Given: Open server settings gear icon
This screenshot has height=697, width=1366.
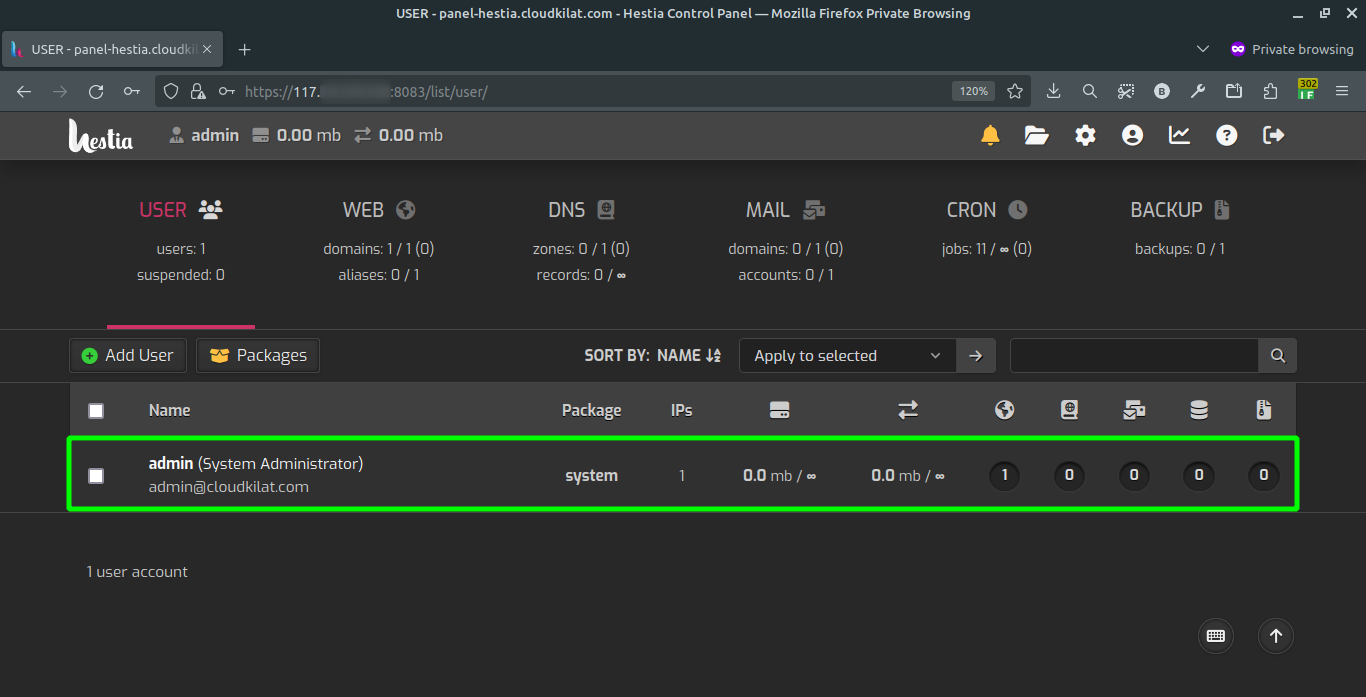Looking at the screenshot, I should pyautogui.click(x=1085, y=135).
